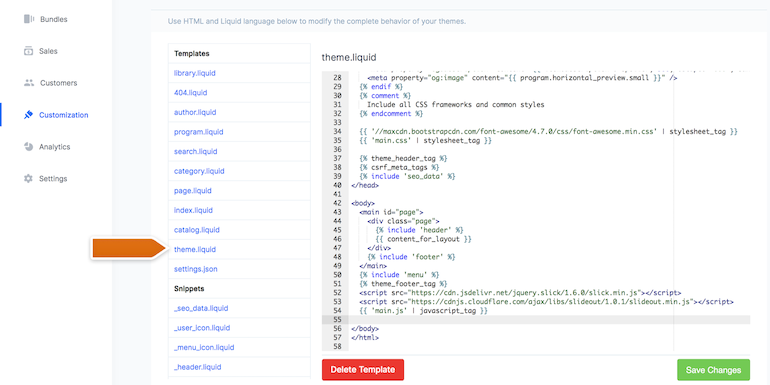Open the _menu_icon.liquid snippet
The width and height of the screenshot is (770, 385).
click(204, 347)
